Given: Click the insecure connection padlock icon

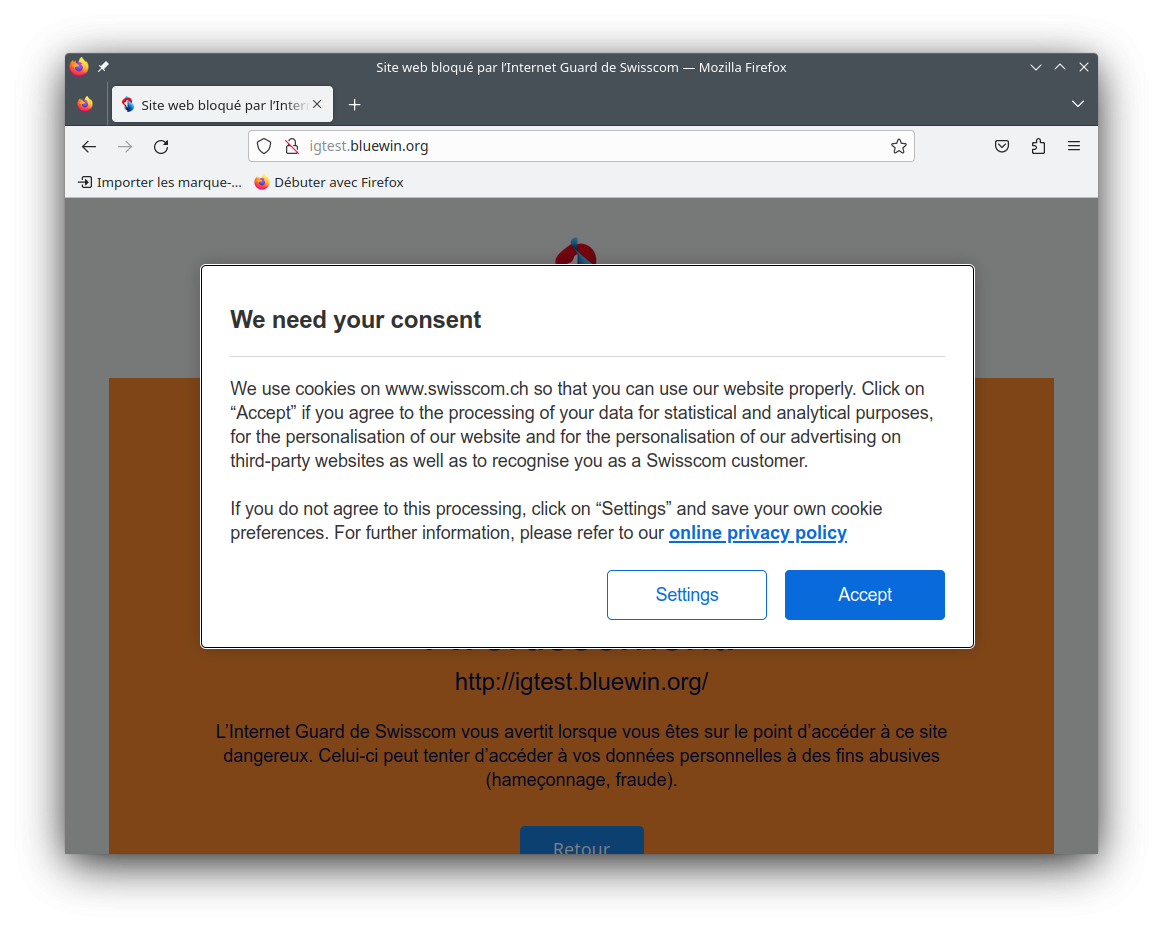Looking at the screenshot, I should 292,146.
